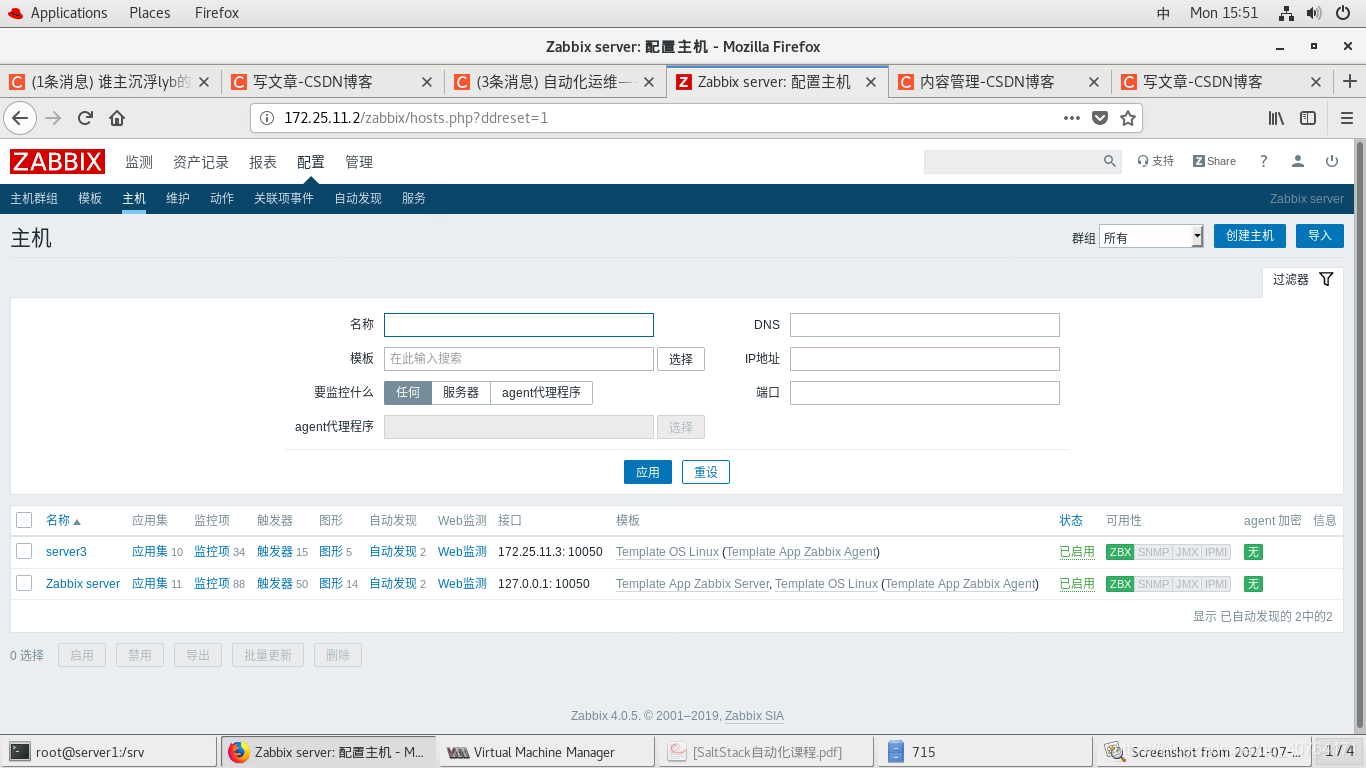Go back with Firefox back arrow
Viewport: 1366px width, 768px height.
pos(20,118)
